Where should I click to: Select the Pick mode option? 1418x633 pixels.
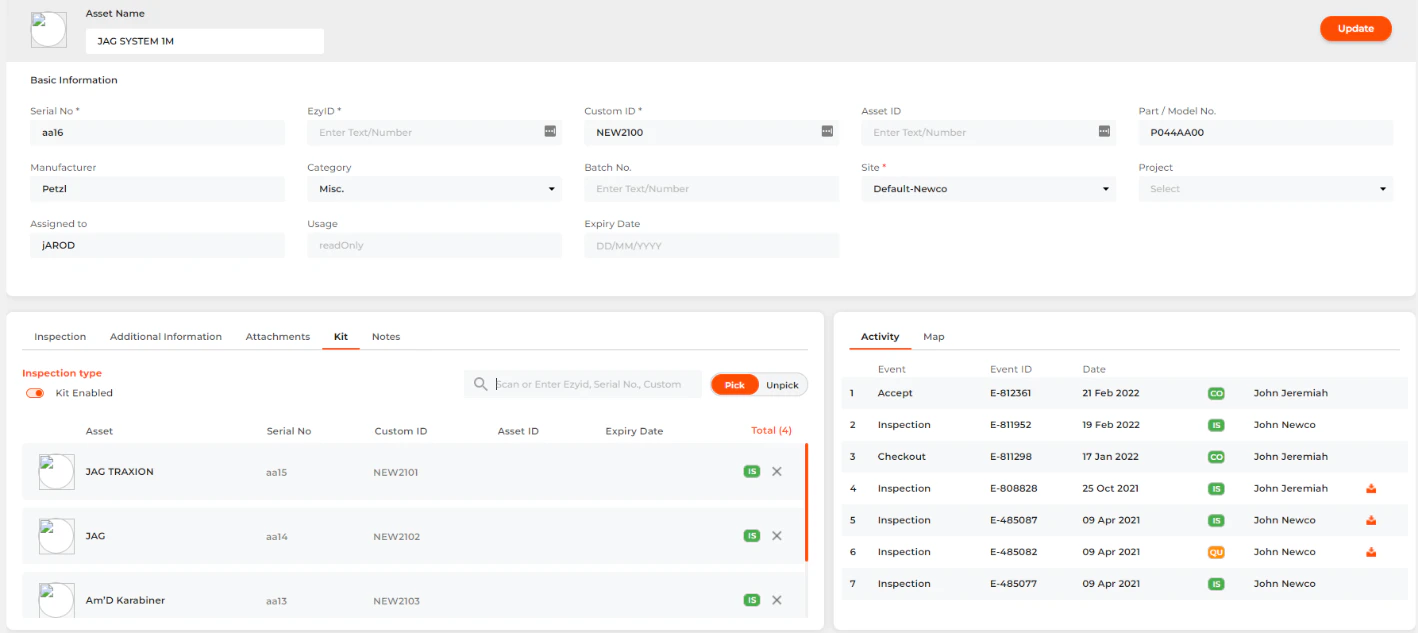(735, 385)
